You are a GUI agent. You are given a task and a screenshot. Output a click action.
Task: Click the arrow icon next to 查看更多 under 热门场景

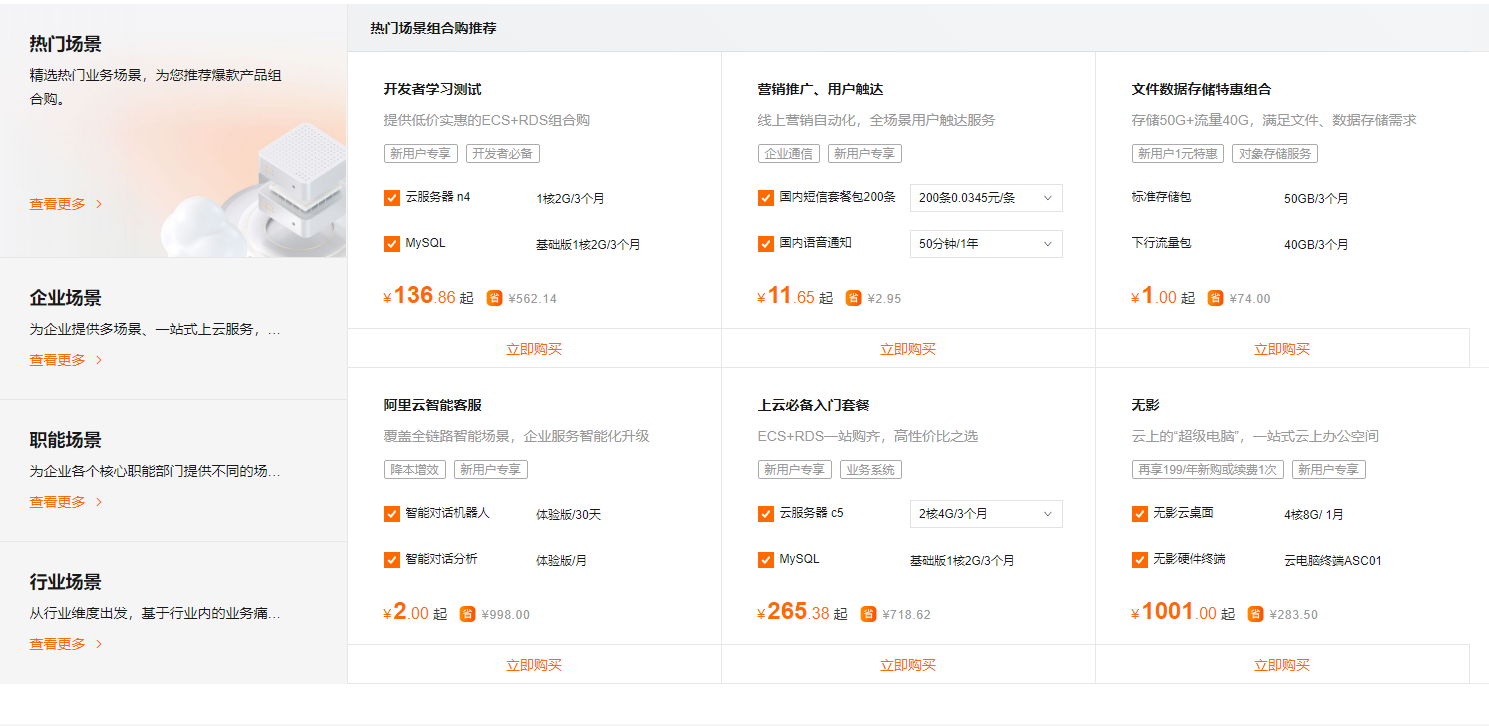[x=99, y=204]
